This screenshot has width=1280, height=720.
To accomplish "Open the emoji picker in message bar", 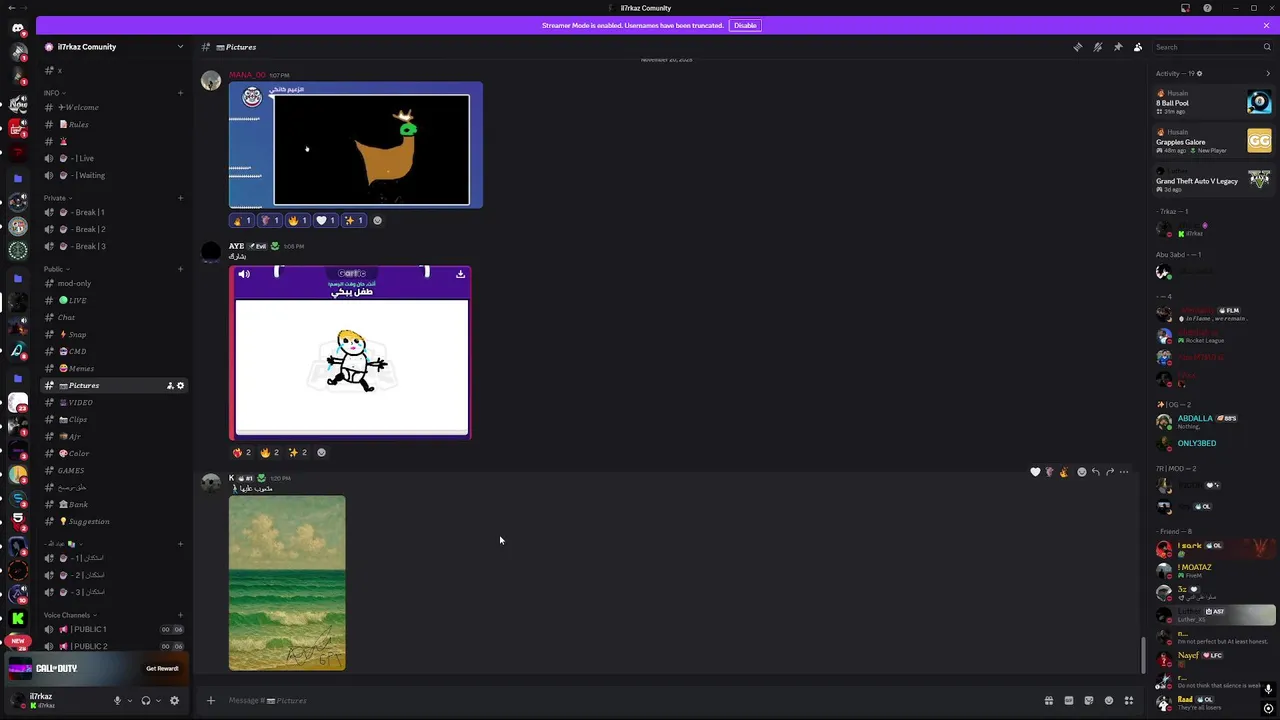I will [x=1108, y=700].
